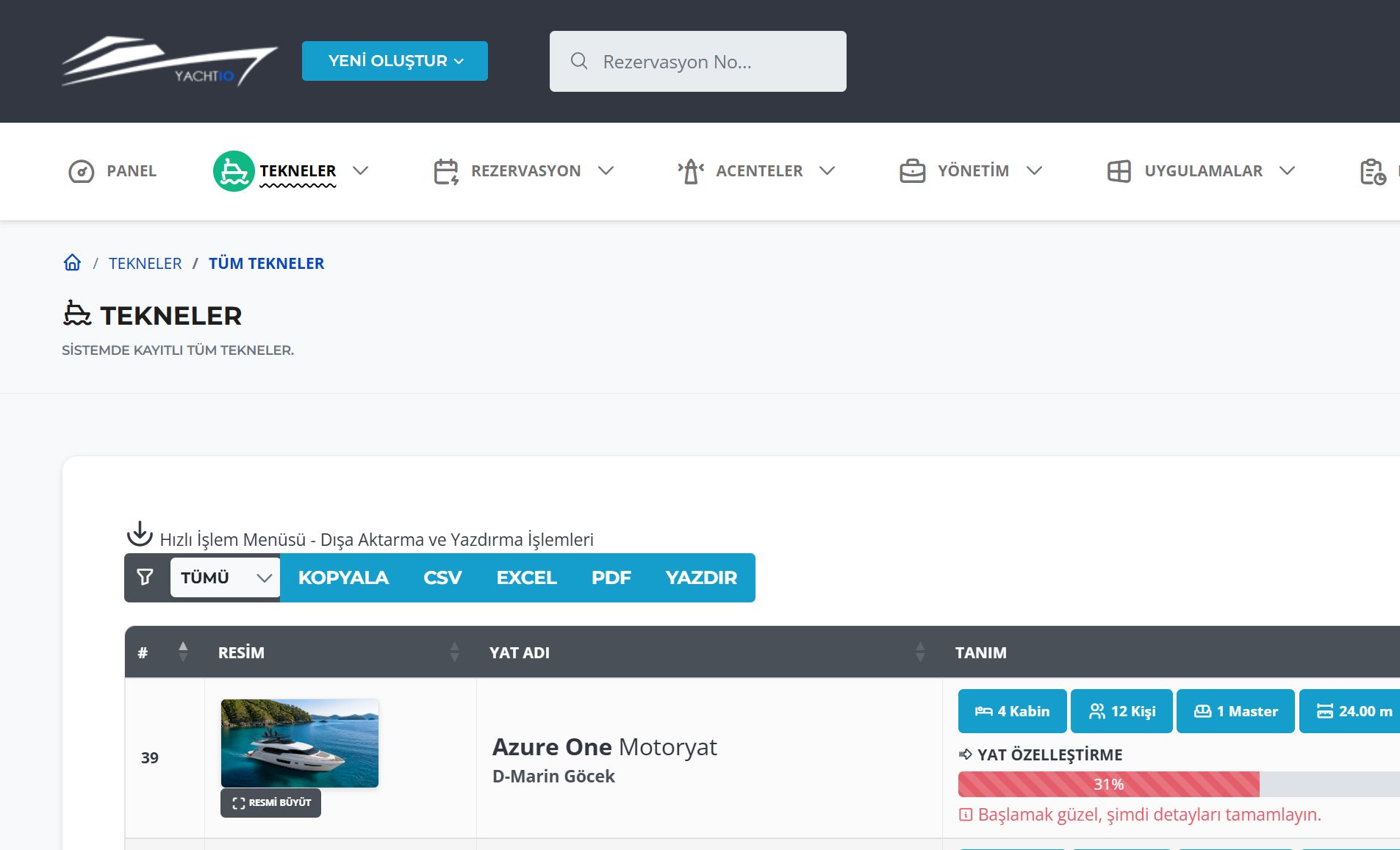The image size is (1400, 850).
Task: Click the green Tekneler boat icon
Action: point(234,171)
